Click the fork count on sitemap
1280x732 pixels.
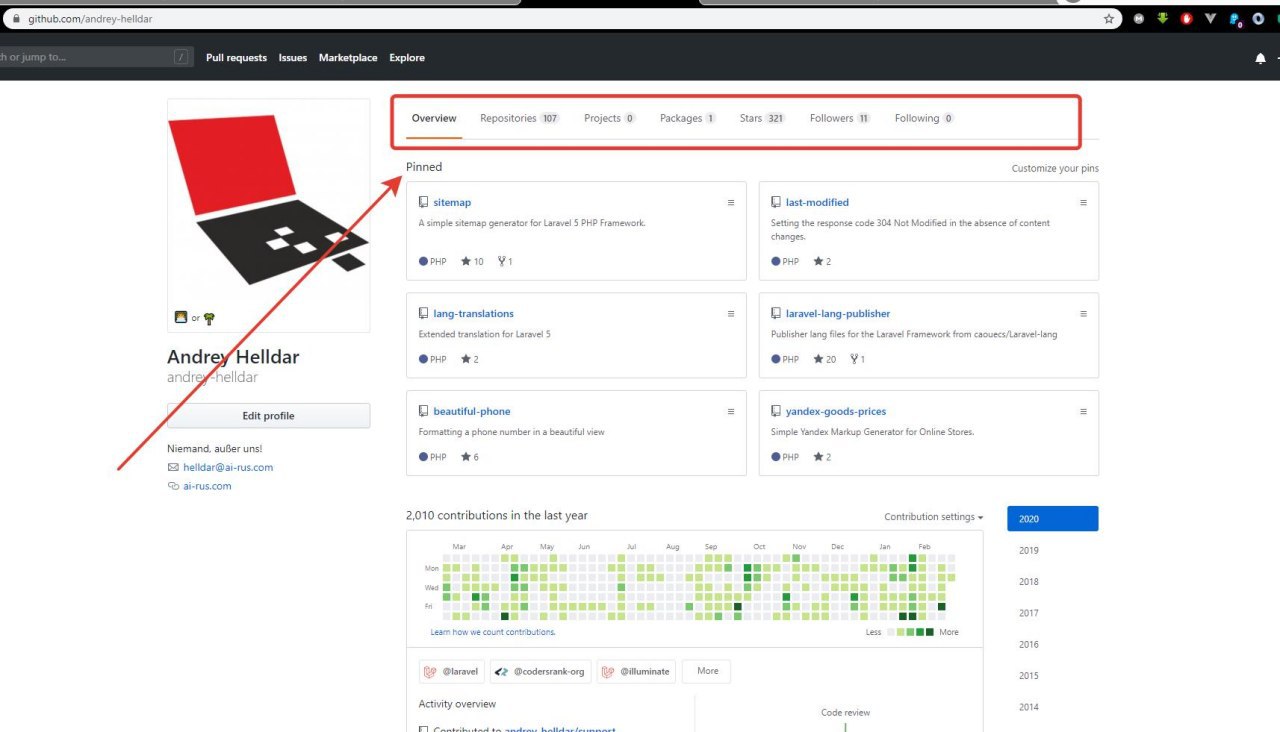click(505, 262)
